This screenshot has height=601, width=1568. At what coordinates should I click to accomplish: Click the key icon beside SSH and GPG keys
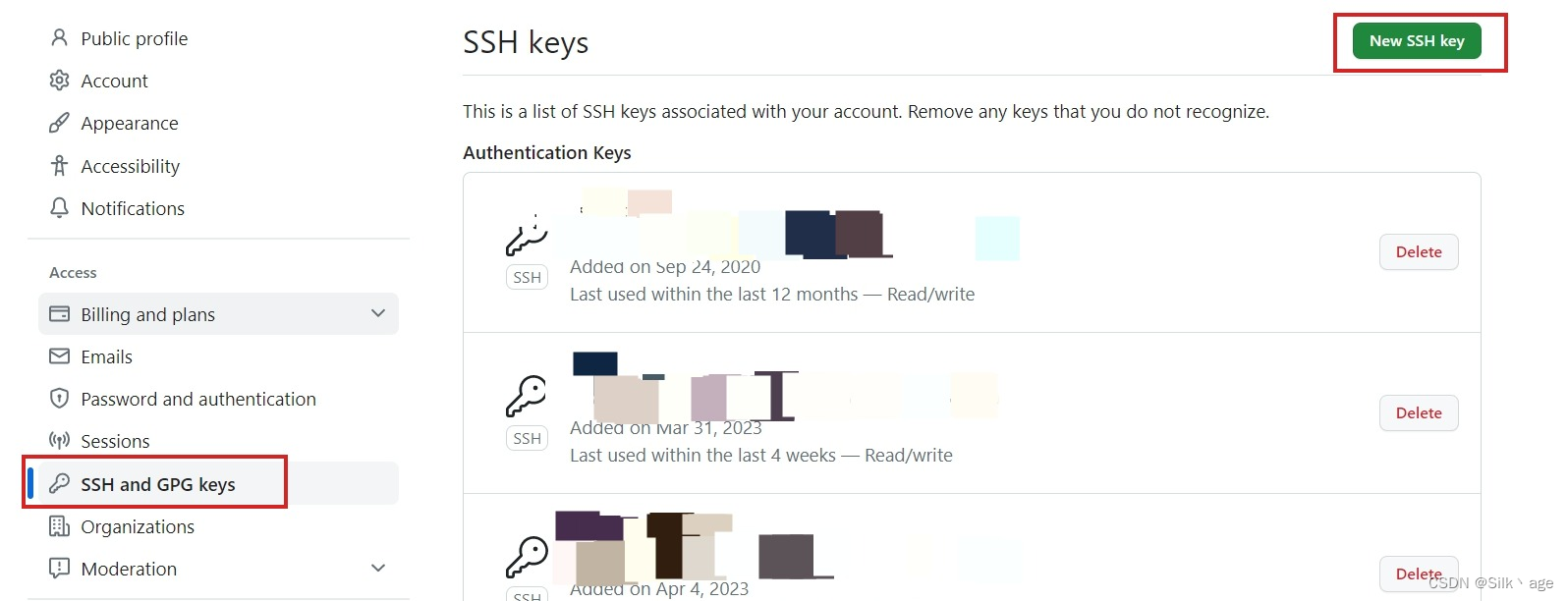[x=59, y=483]
